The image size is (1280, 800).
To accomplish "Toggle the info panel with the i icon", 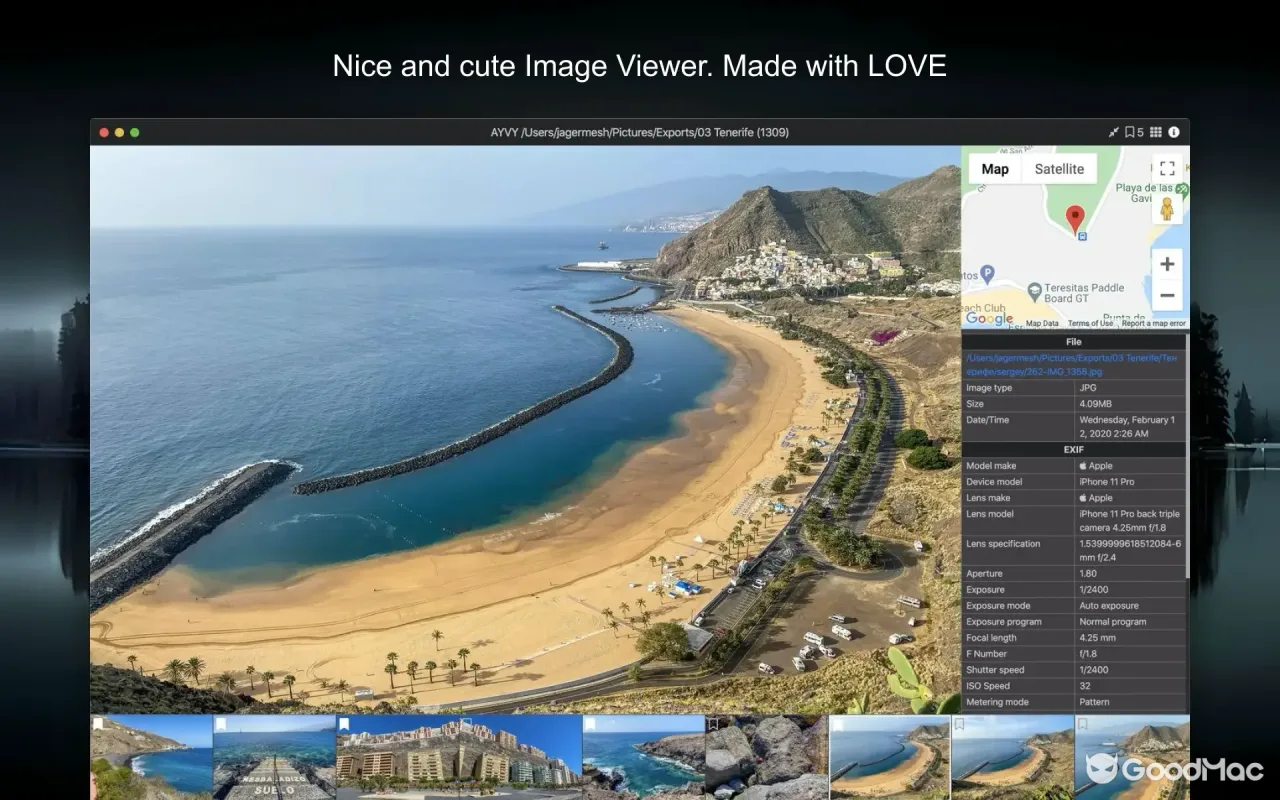I will click(1174, 132).
